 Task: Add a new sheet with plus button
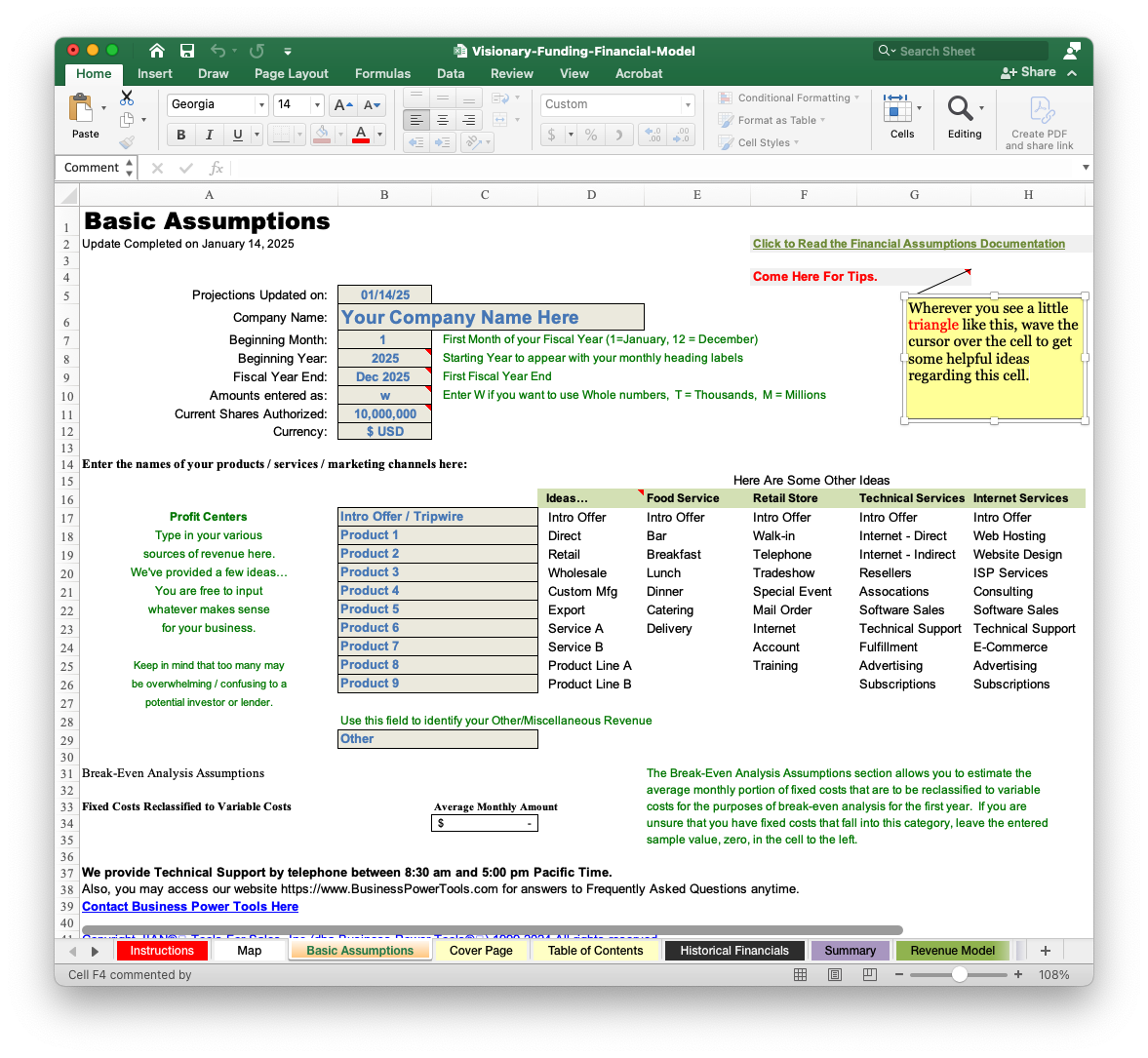1045,951
